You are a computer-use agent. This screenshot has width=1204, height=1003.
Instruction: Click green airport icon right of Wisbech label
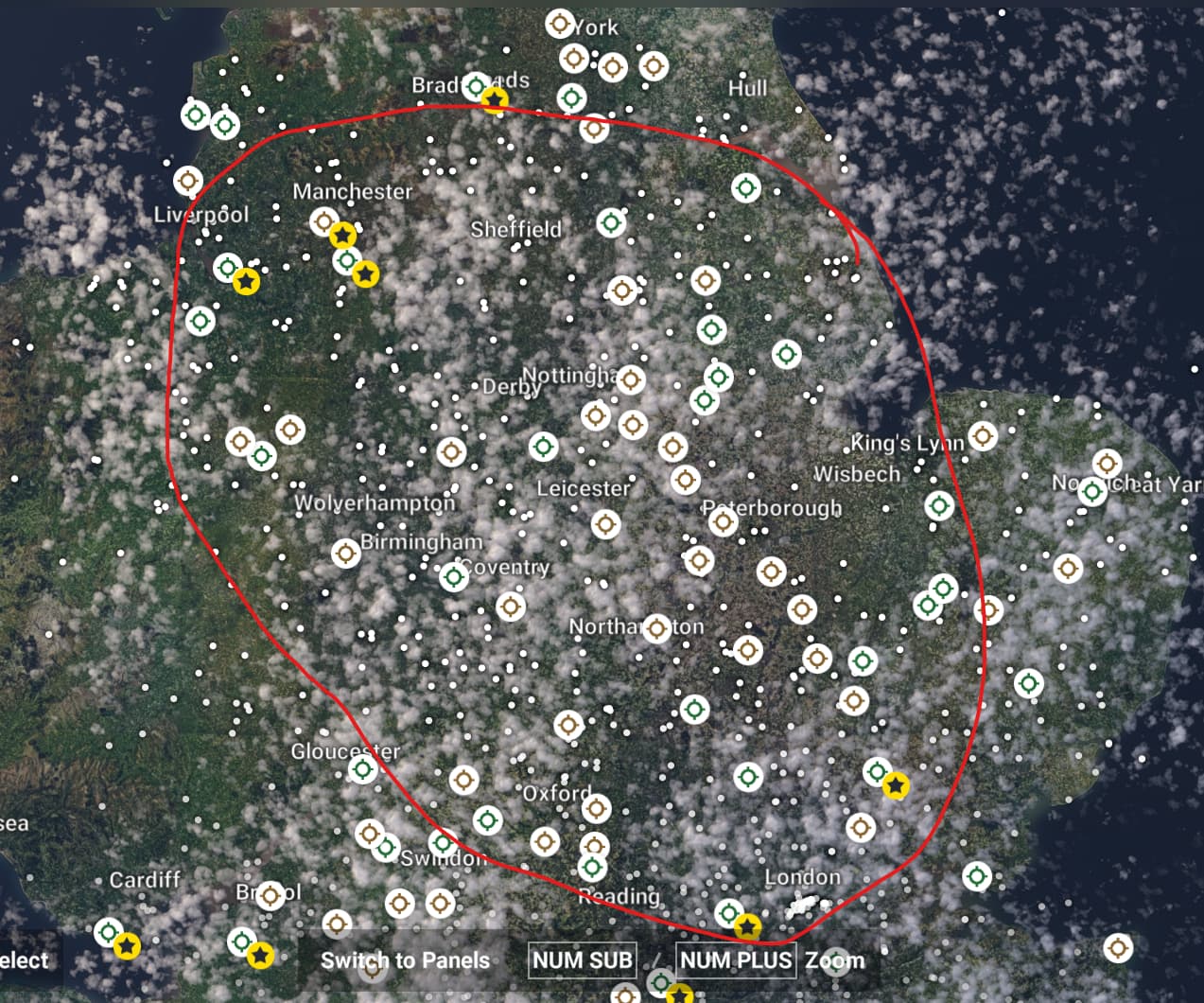939,505
